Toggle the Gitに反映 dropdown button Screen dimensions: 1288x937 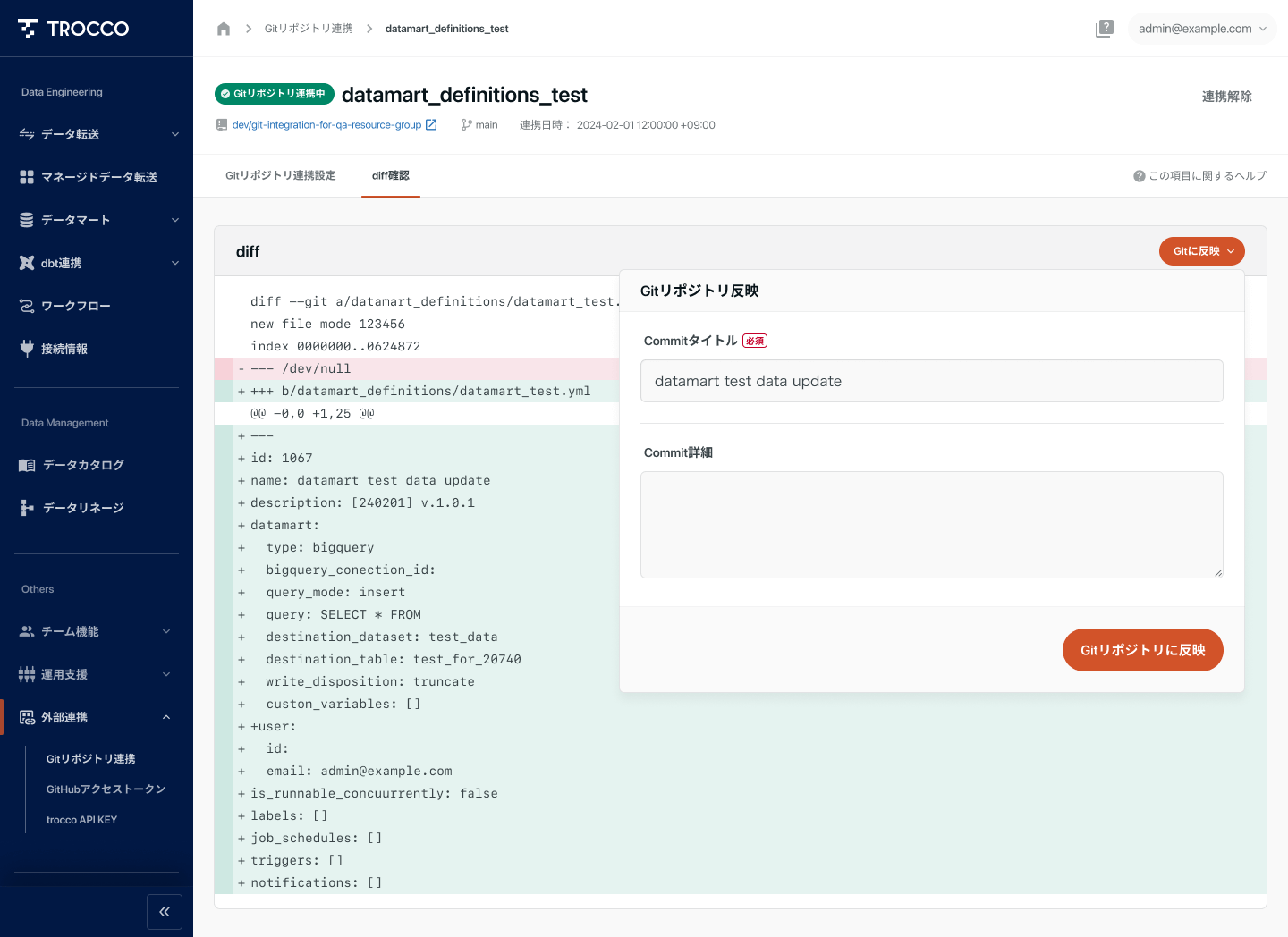[1201, 251]
